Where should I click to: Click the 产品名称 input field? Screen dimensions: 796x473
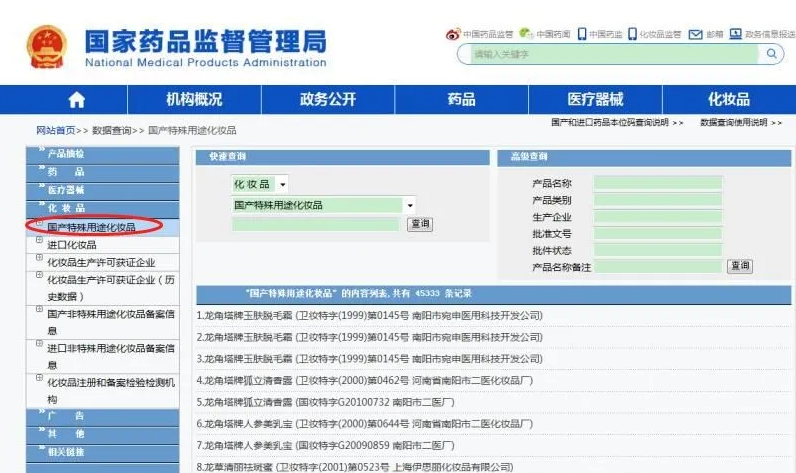tap(658, 183)
